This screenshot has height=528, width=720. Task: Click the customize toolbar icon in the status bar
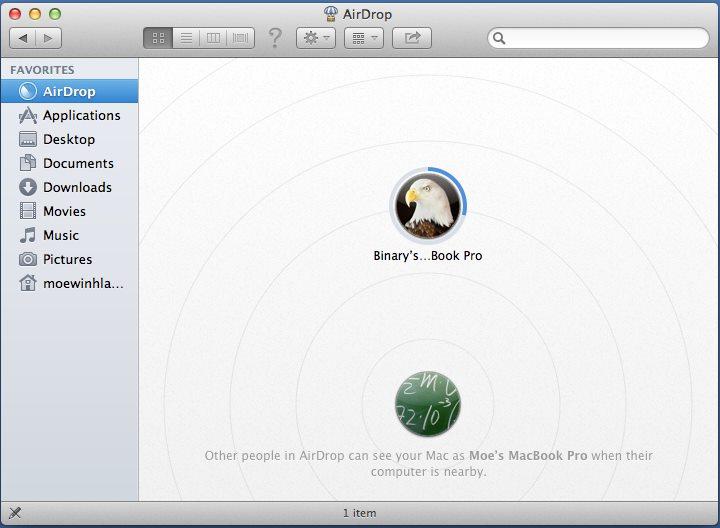(15, 513)
